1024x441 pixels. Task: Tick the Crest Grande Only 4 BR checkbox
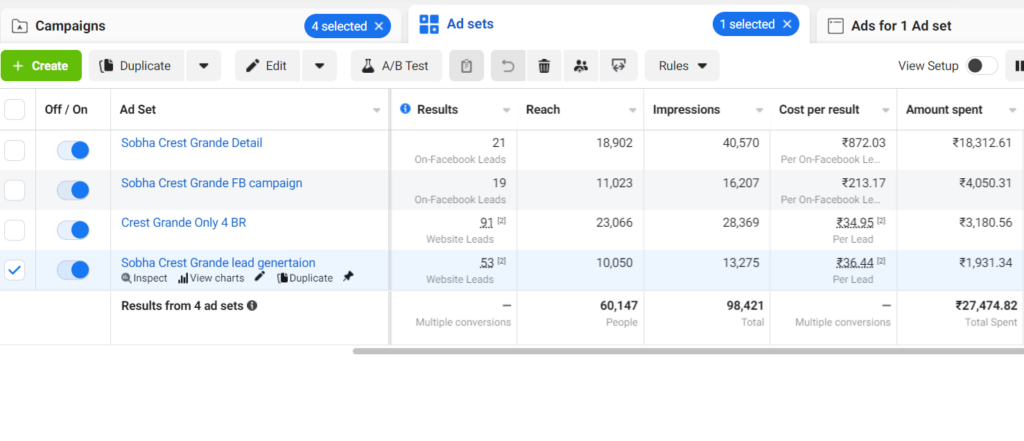(x=14, y=230)
